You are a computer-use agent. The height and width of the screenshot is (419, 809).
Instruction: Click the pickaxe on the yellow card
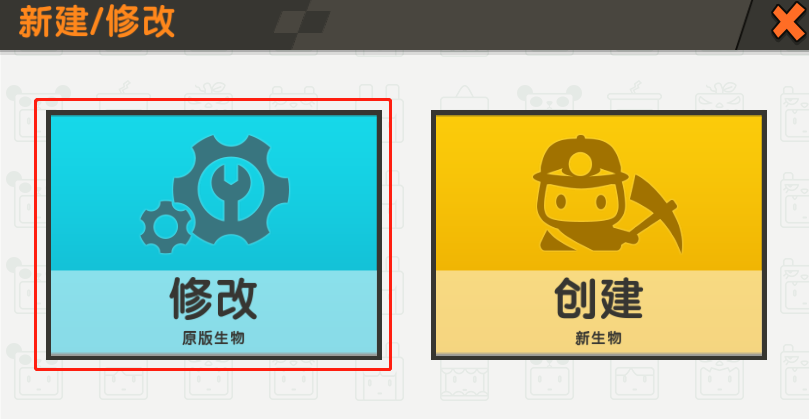point(653,214)
